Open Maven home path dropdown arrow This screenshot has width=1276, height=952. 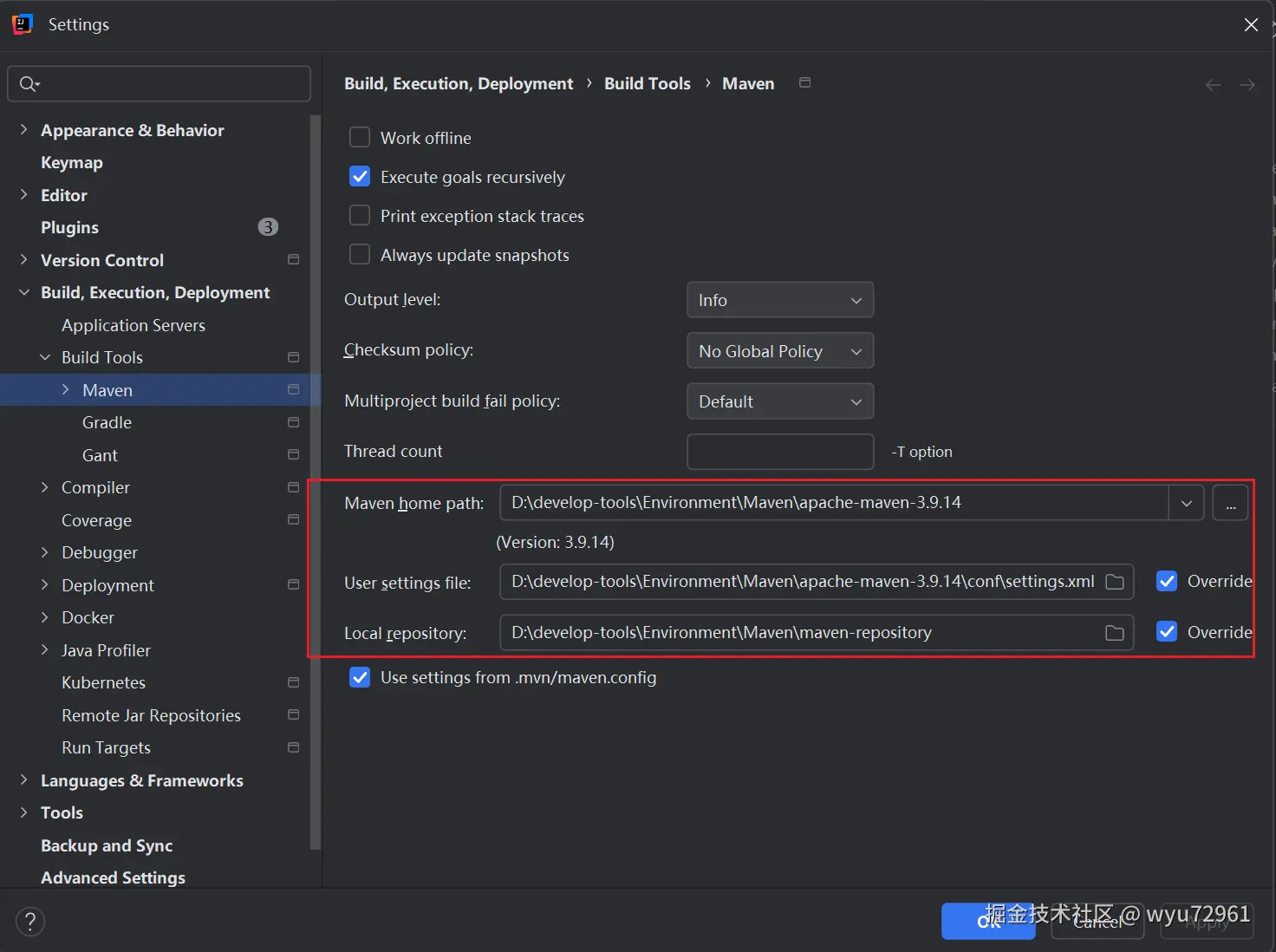1186,503
